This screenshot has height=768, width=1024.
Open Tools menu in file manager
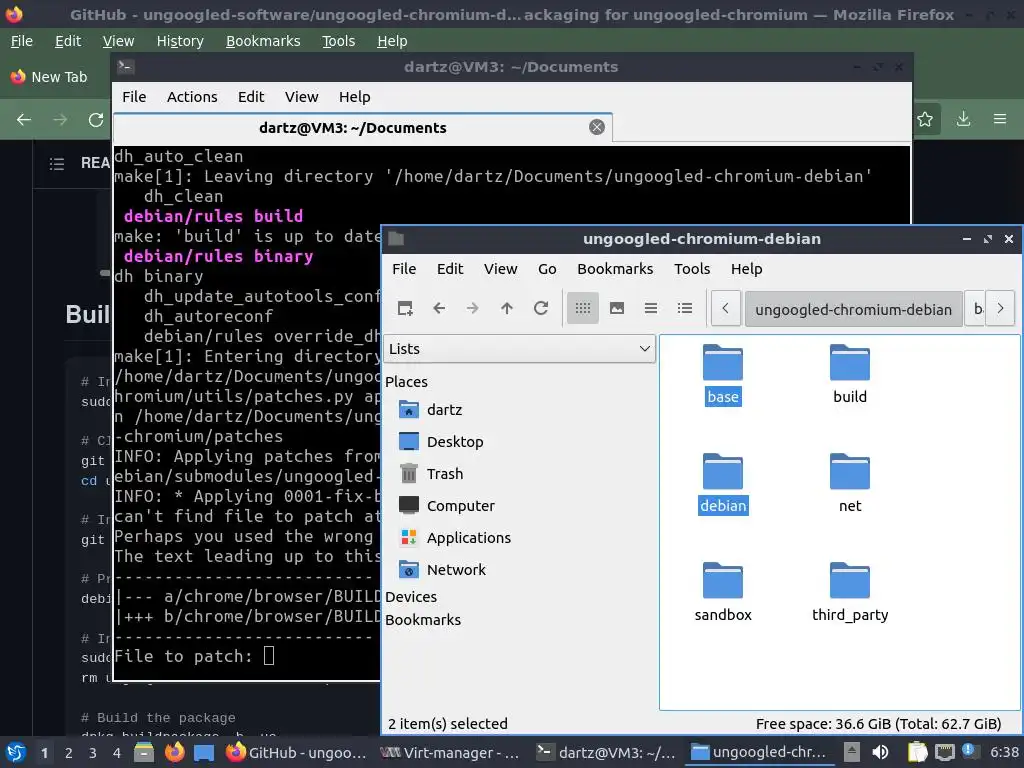[692, 269]
